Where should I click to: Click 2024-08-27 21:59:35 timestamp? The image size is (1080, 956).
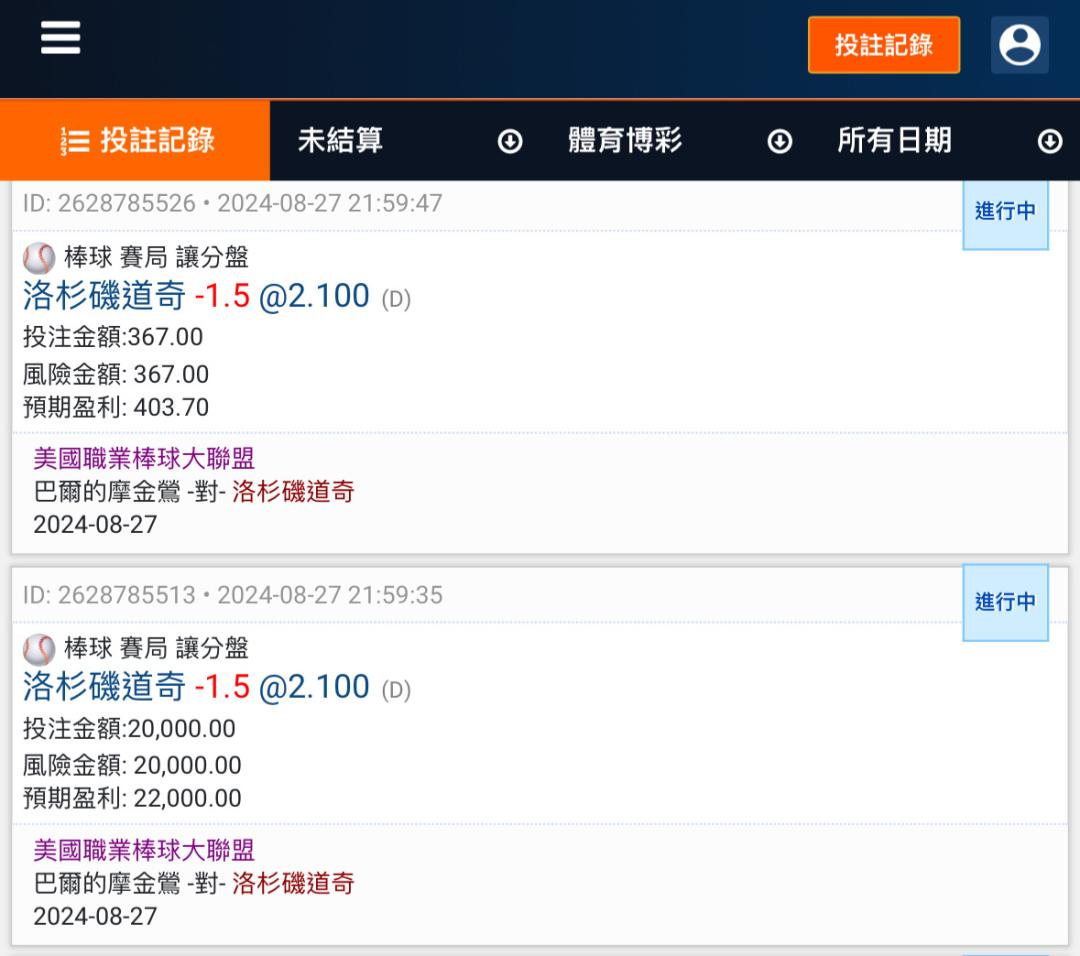tap(330, 595)
